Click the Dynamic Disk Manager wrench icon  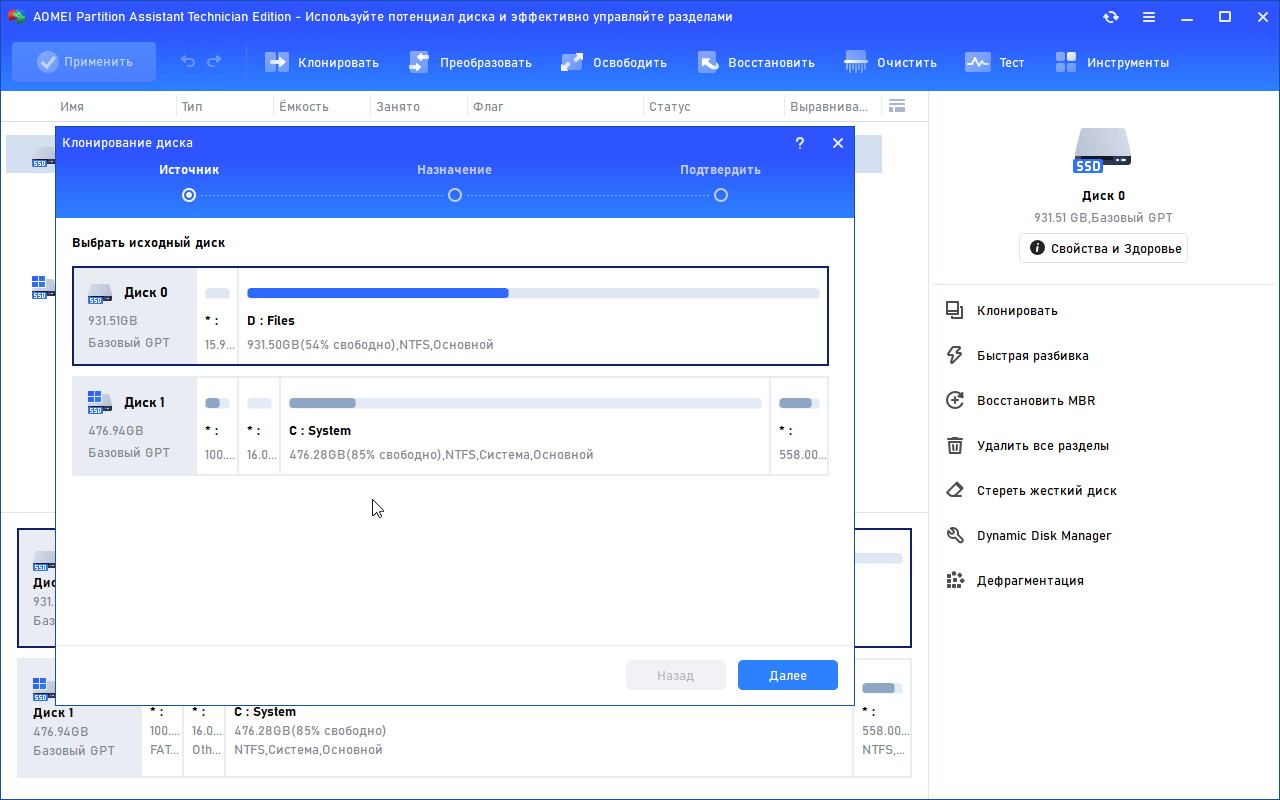coord(955,535)
